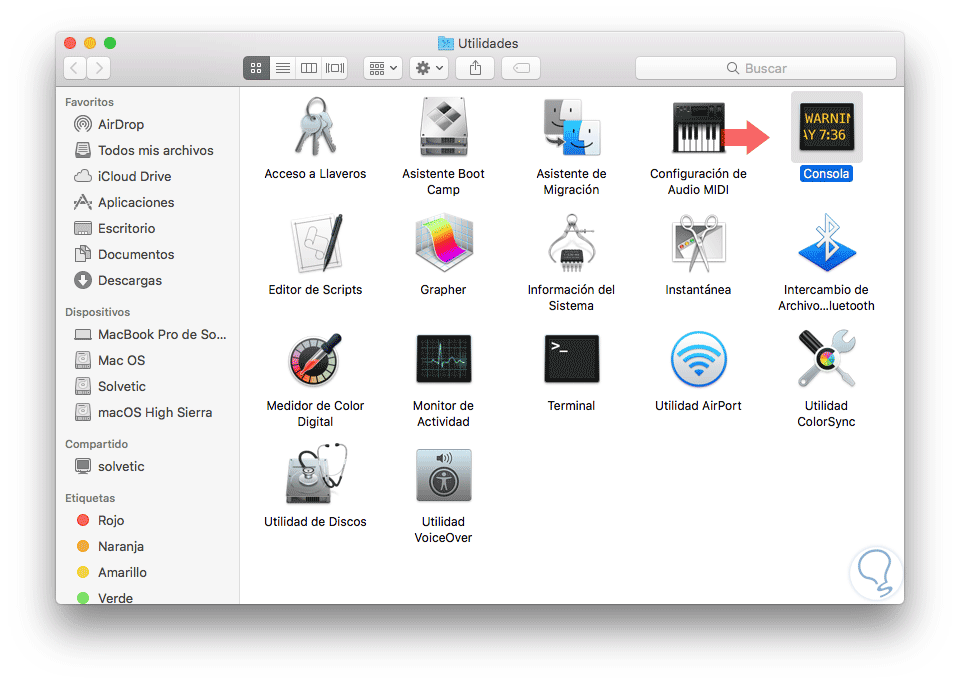Image resolution: width=960 pixels, height=684 pixels.
Task: Click the Utilidades folder icon in title
Action: tap(446, 43)
